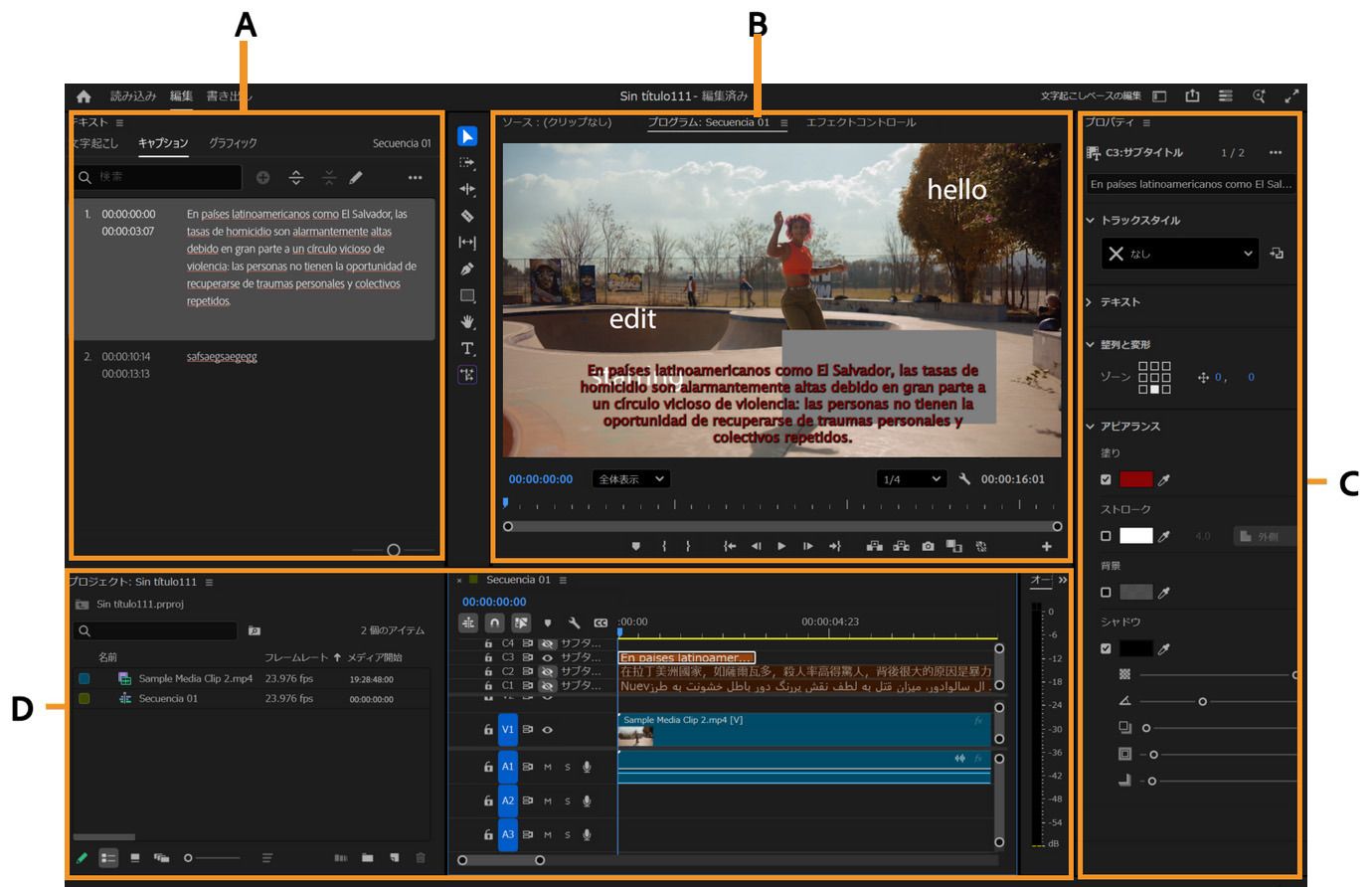
Task: Click the Play button in the program monitor
Action: click(781, 545)
